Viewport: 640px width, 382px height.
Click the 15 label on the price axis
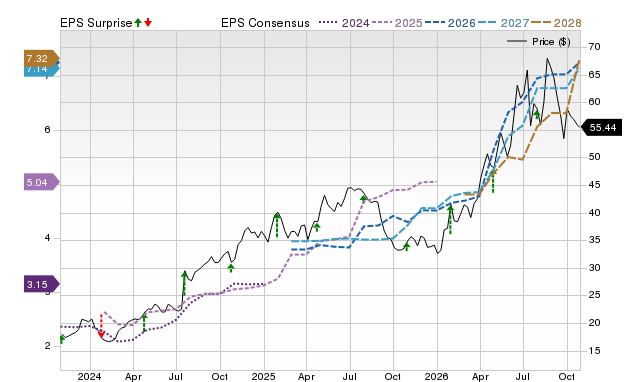(594, 351)
